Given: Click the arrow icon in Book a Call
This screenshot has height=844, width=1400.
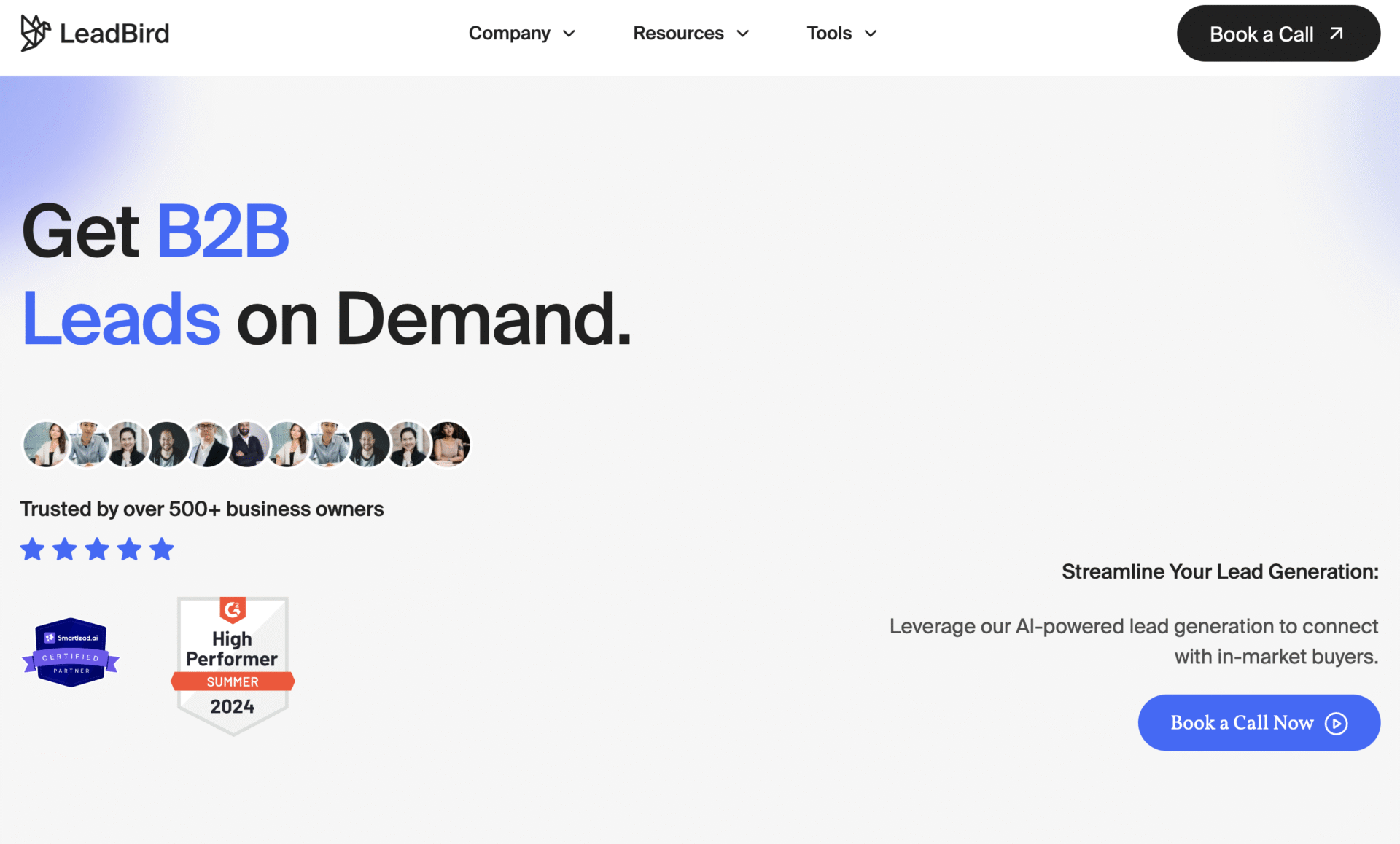Looking at the screenshot, I should point(1337,34).
